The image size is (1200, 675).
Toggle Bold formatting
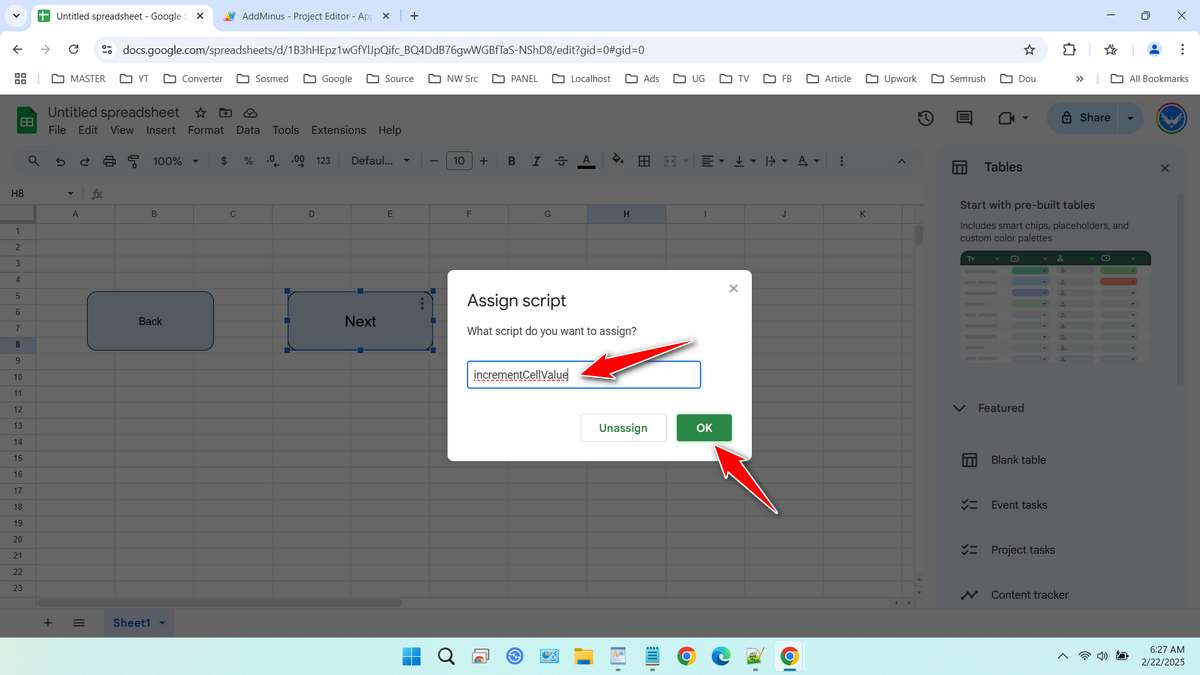click(x=511, y=160)
